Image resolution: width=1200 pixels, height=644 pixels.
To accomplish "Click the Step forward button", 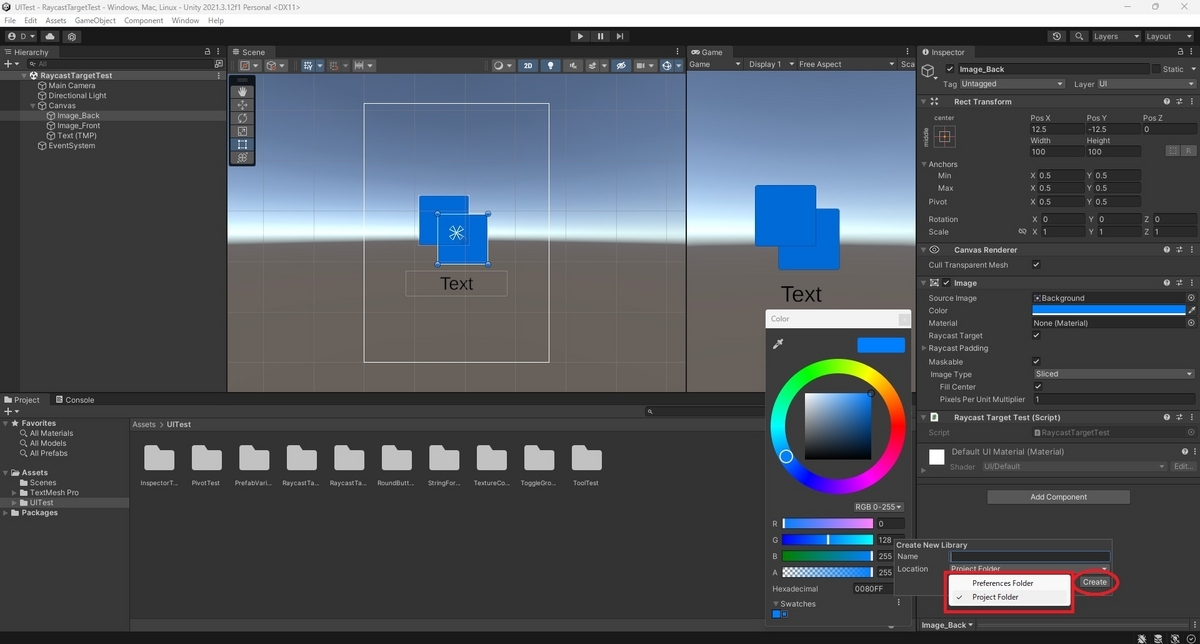I will pos(620,36).
